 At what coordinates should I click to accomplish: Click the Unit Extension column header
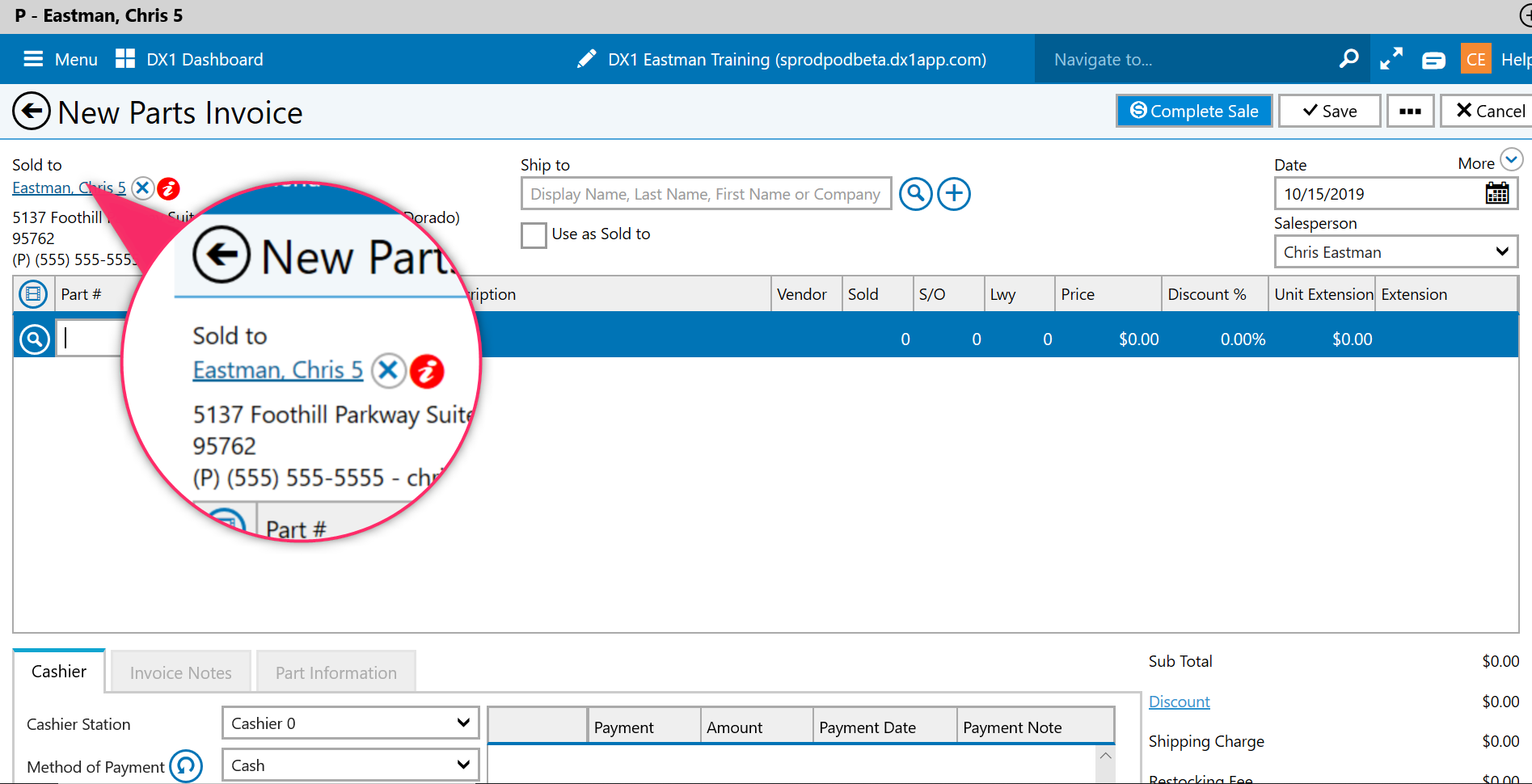pos(1323,294)
